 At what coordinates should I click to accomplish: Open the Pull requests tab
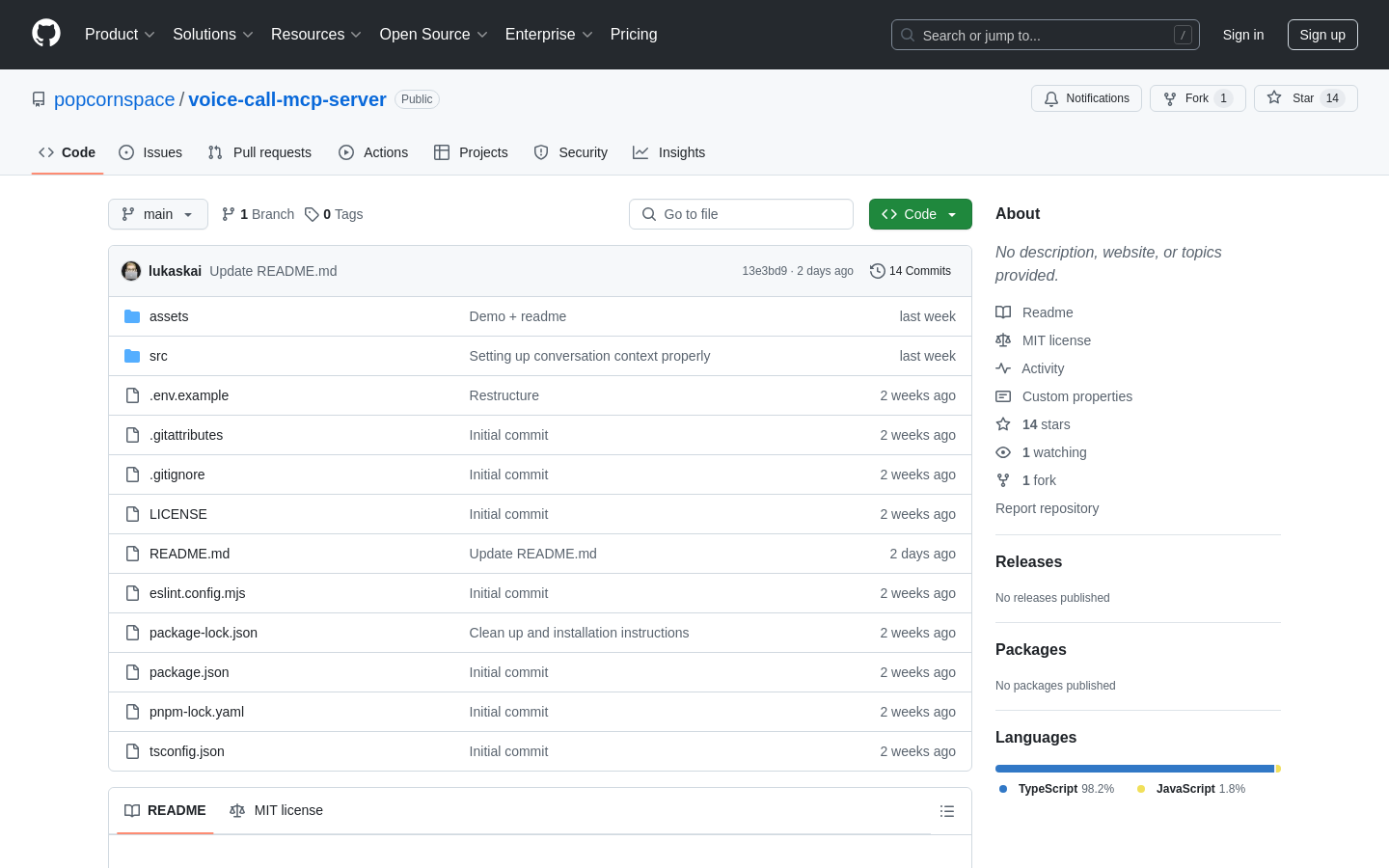[259, 152]
